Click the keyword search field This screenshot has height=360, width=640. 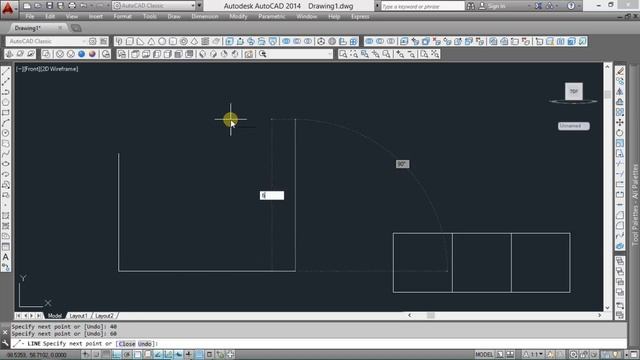[x=422, y=6]
